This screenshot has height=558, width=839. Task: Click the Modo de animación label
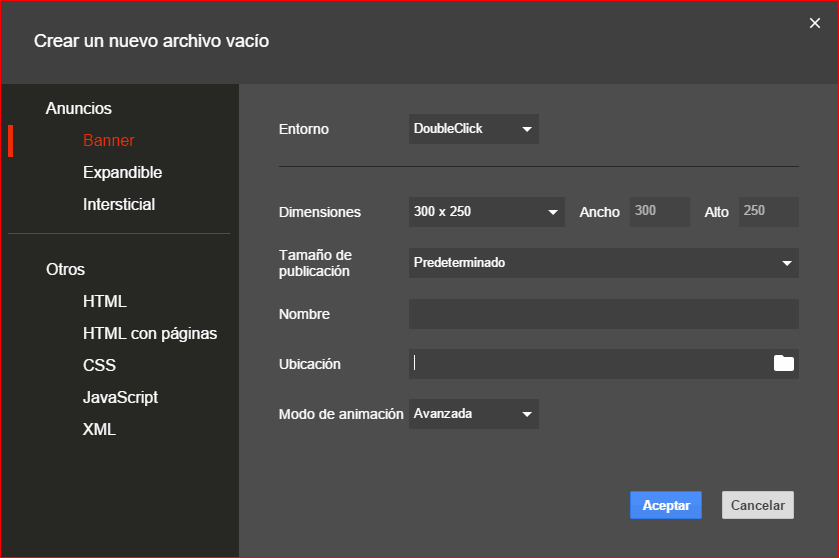pos(341,414)
